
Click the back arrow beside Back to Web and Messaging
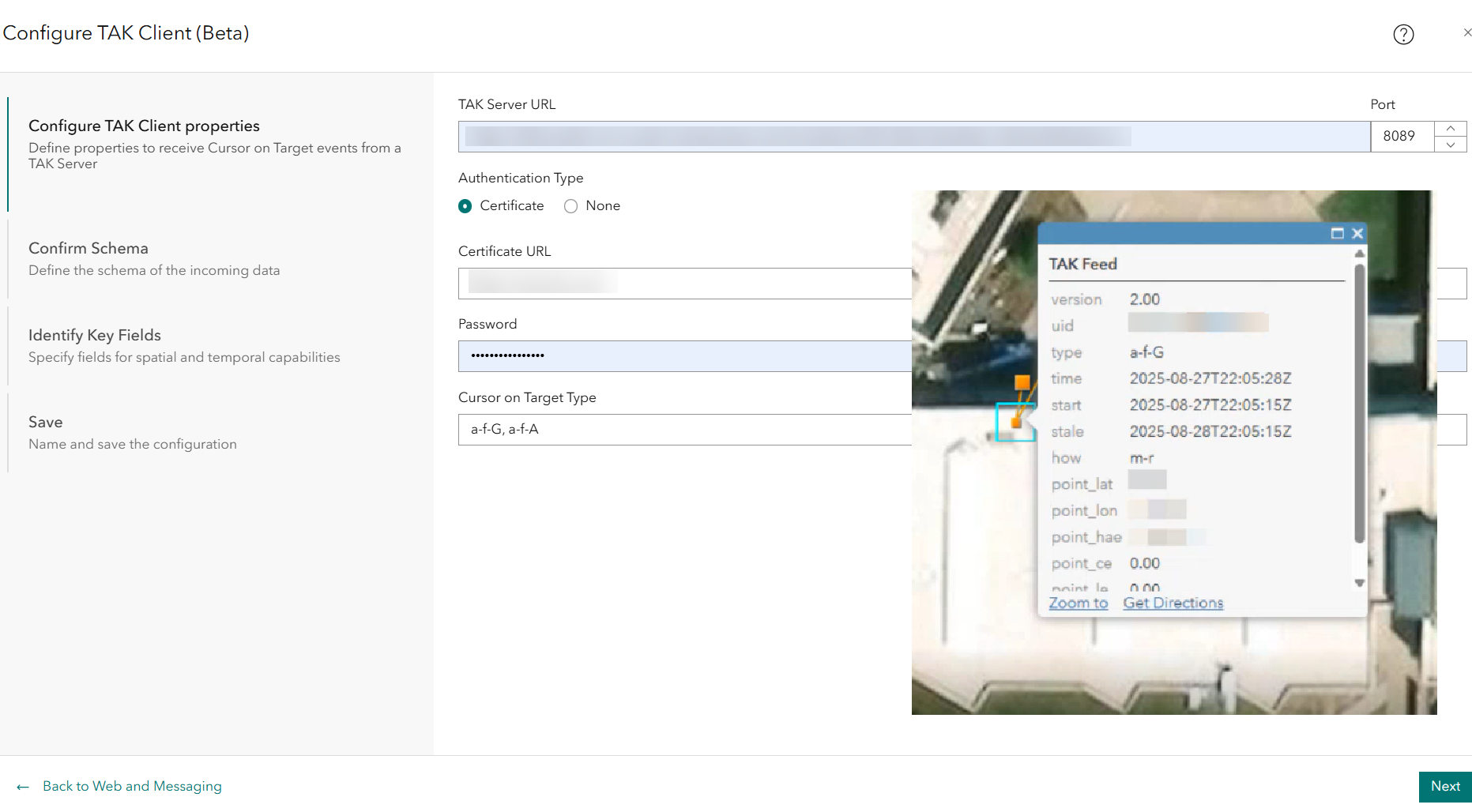[x=23, y=786]
